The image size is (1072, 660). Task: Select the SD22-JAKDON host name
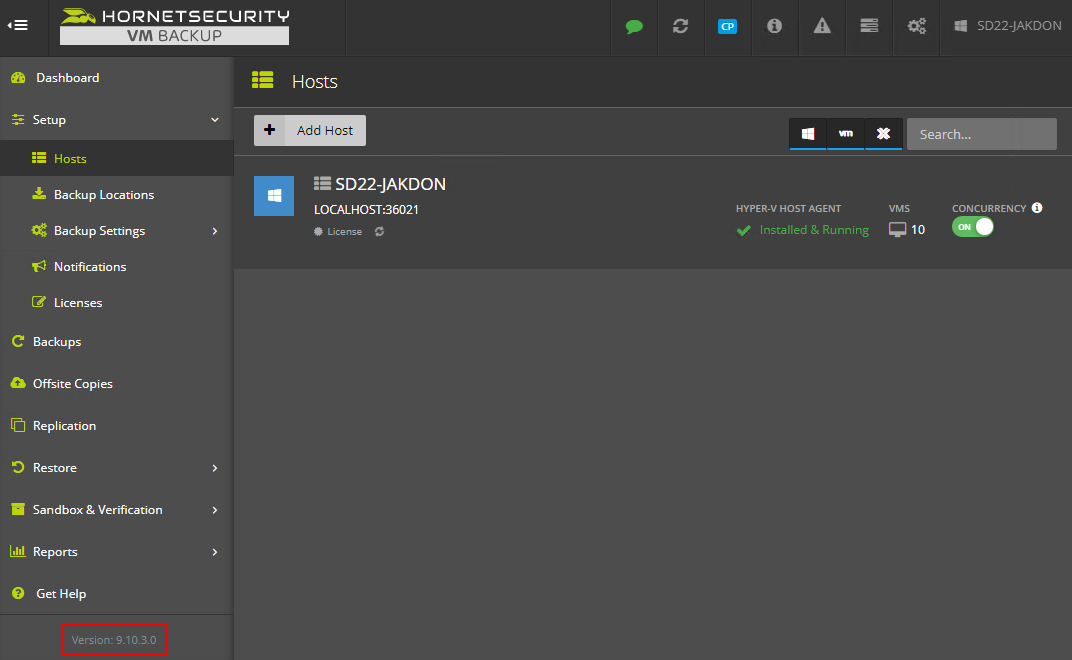pos(390,184)
